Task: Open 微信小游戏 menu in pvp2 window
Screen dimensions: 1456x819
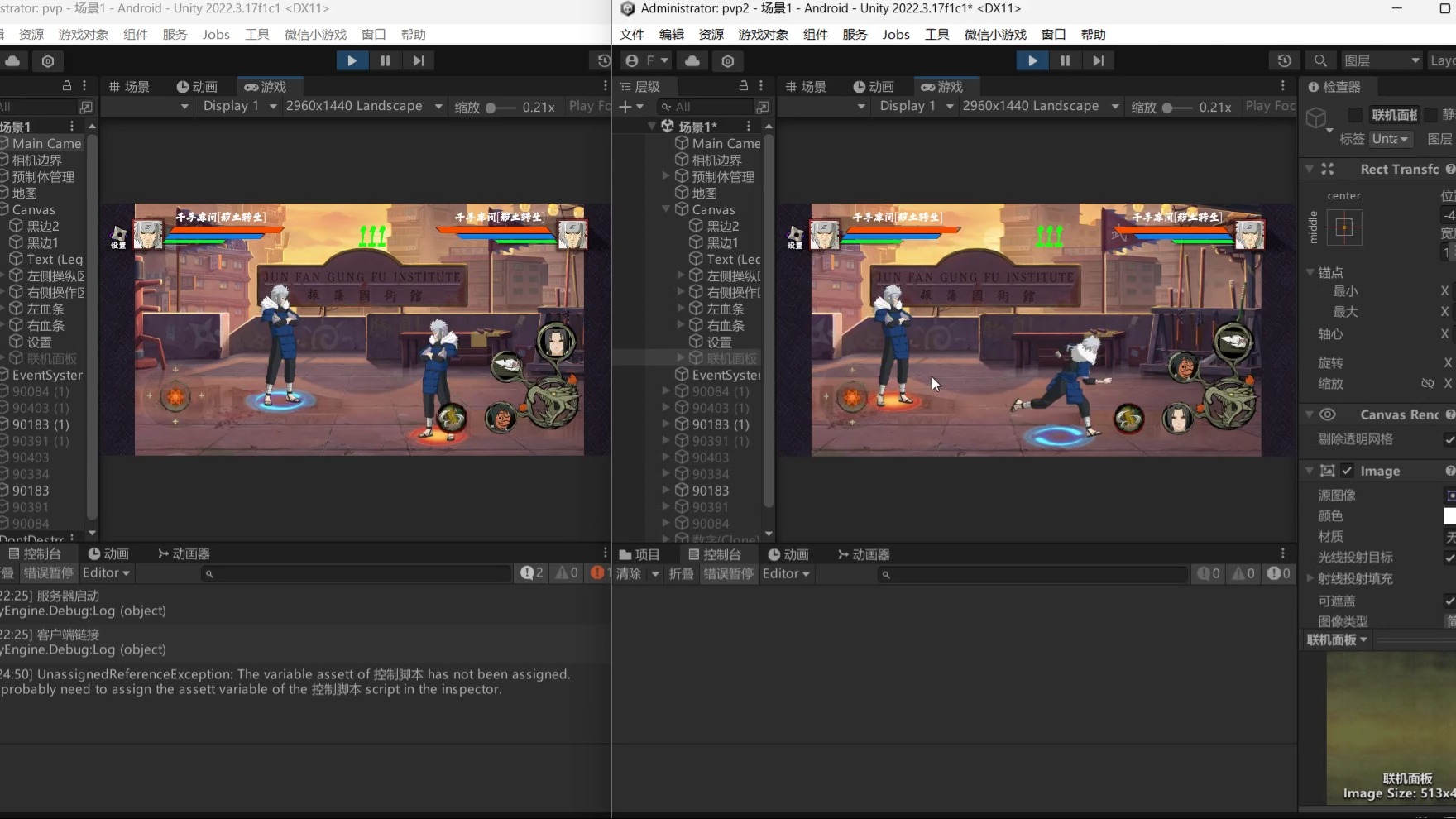Action: (995, 35)
